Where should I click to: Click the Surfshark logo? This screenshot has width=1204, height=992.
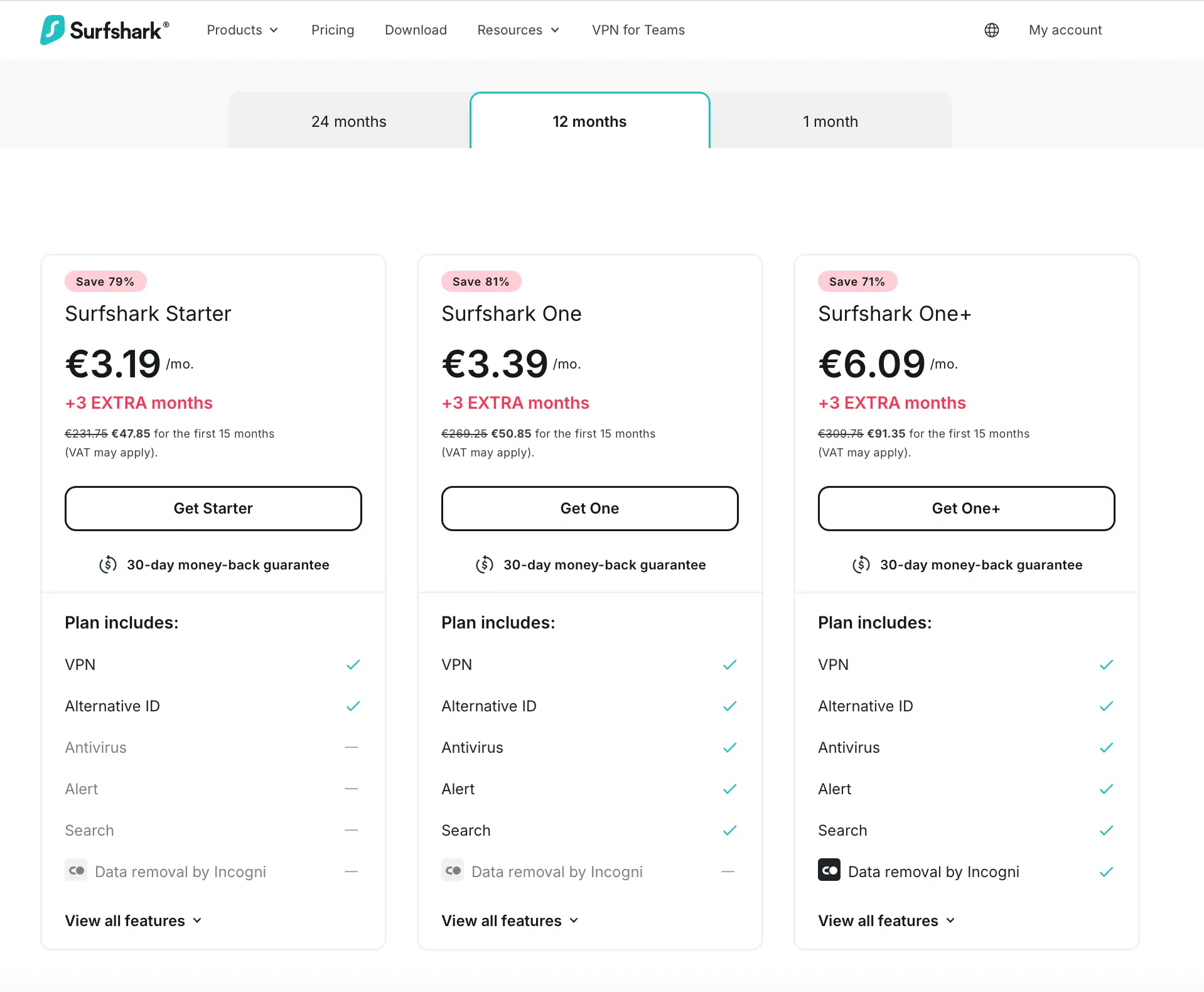(x=104, y=30)
